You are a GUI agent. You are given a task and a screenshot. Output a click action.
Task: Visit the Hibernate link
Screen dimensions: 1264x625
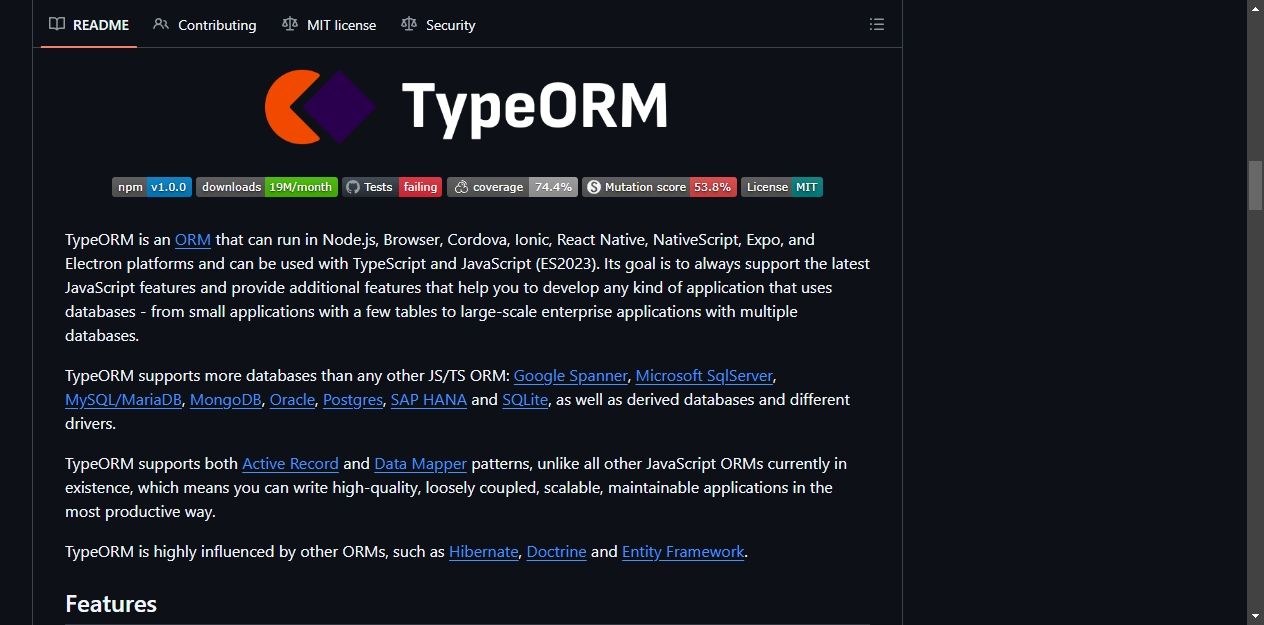pyautogui.click(x=484, y=552)
